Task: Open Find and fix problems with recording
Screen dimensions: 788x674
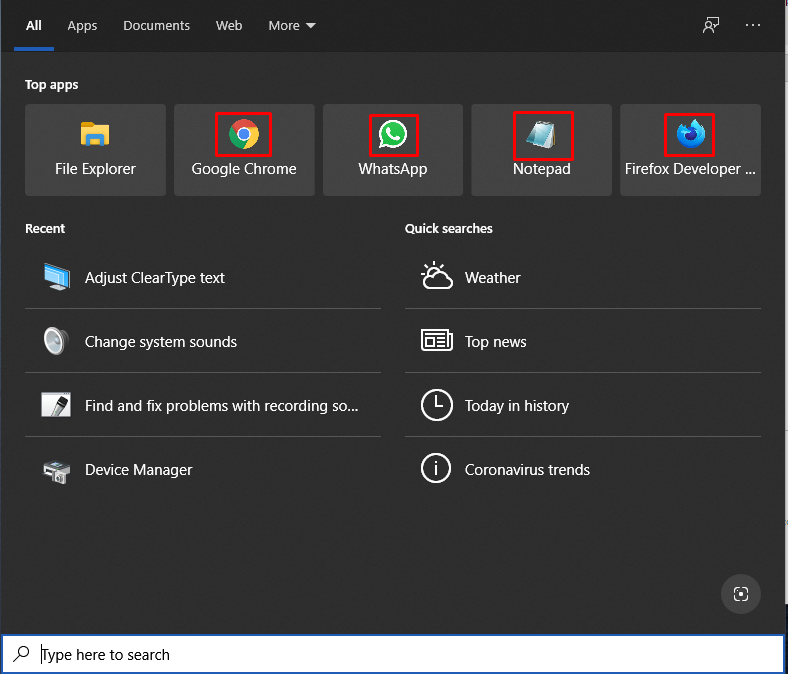Action: 203,405
